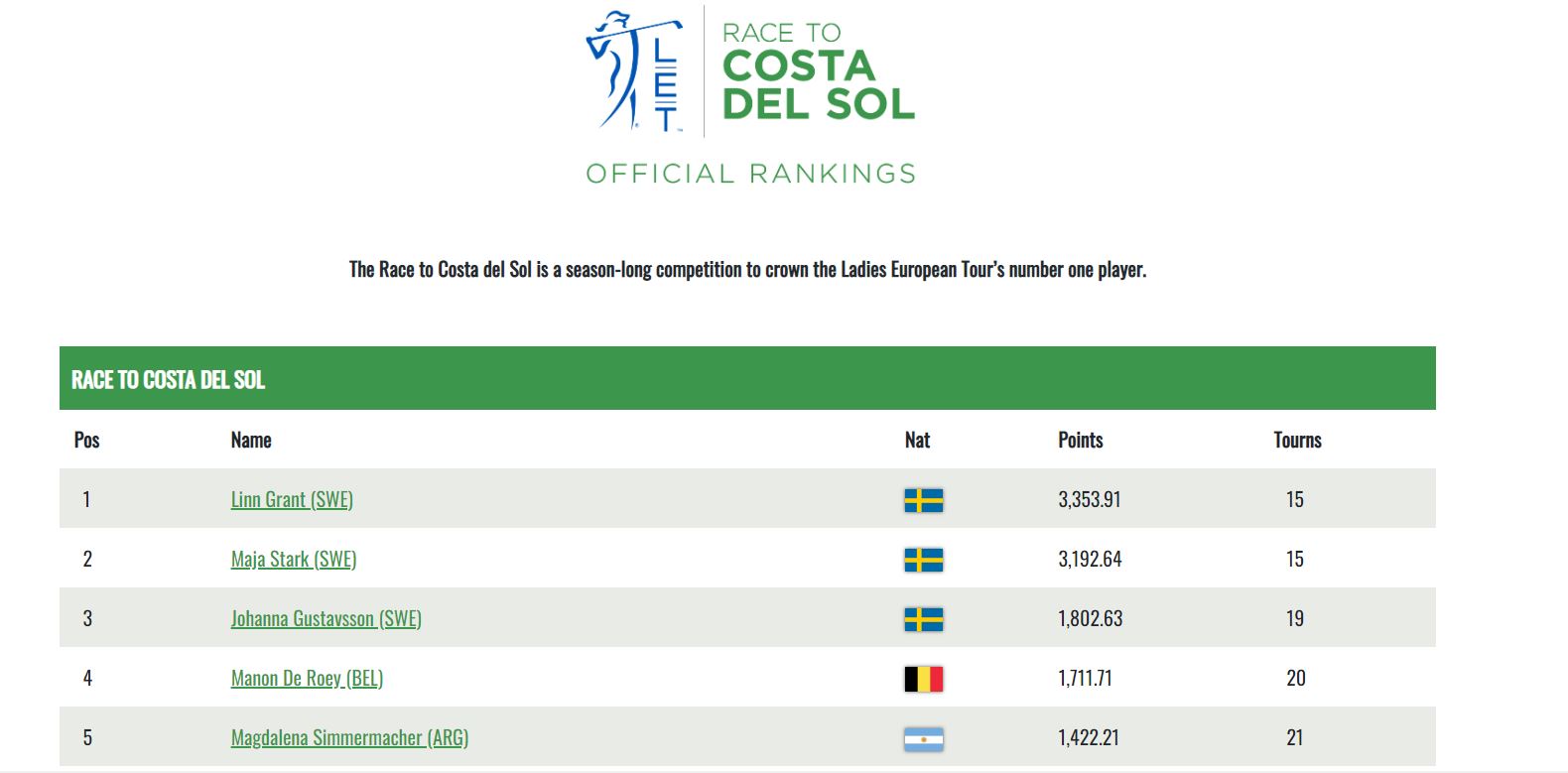
Task: Click the Points column header
Action: [1081, 440]
